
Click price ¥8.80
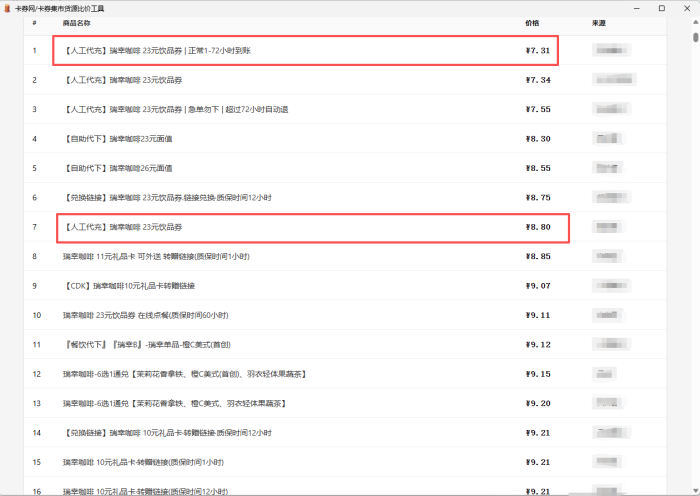[538, 227]
